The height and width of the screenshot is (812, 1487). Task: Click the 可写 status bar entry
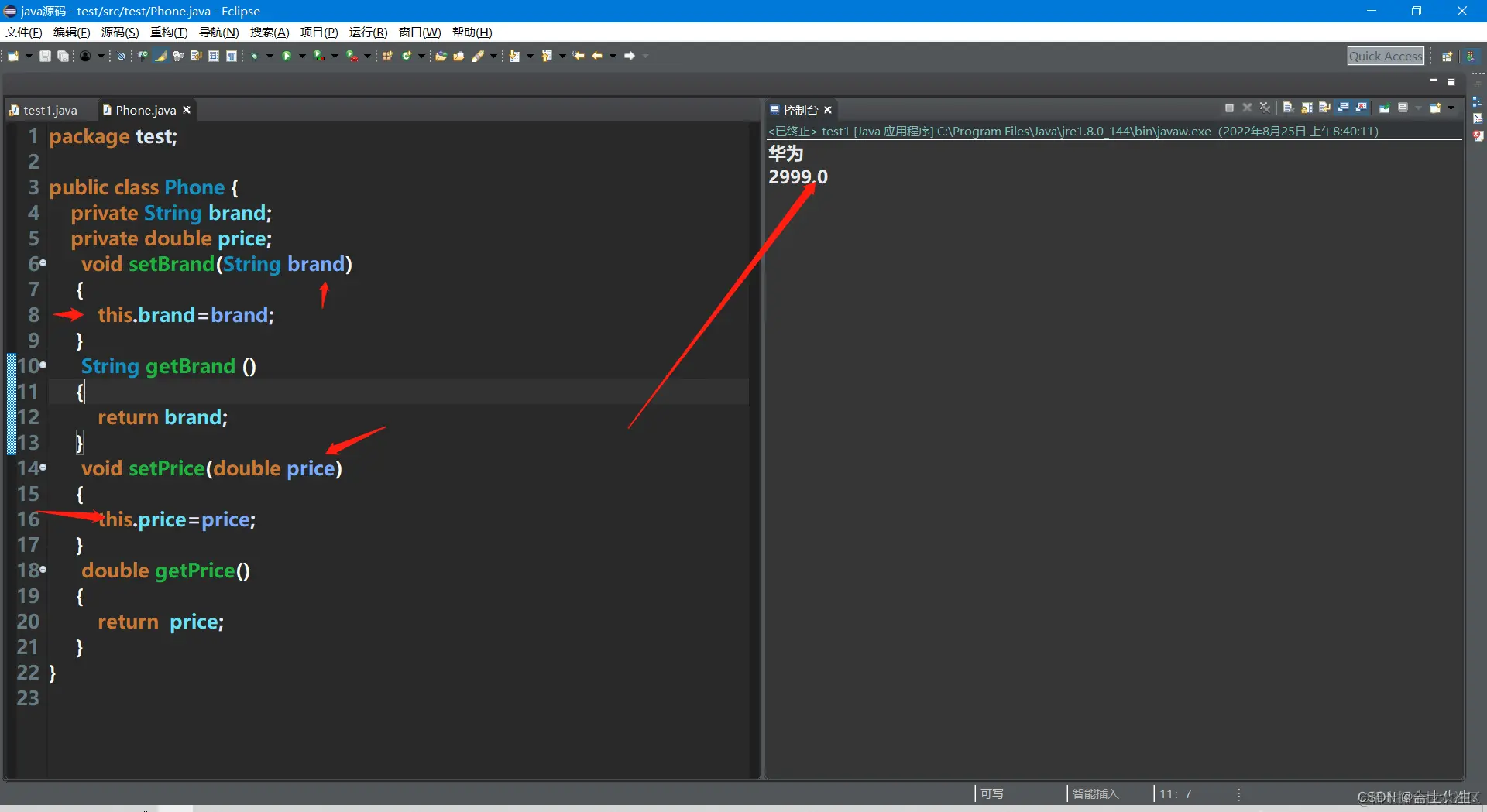click(x=992, y=793)
